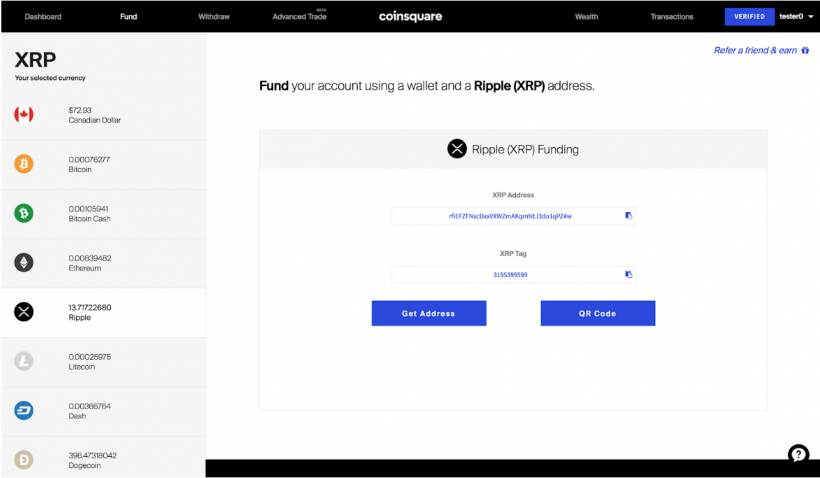The height and width of the screenshot is (478, 820).
Task: Click the Ethereum diamond icon
Action: pos(24,262)
